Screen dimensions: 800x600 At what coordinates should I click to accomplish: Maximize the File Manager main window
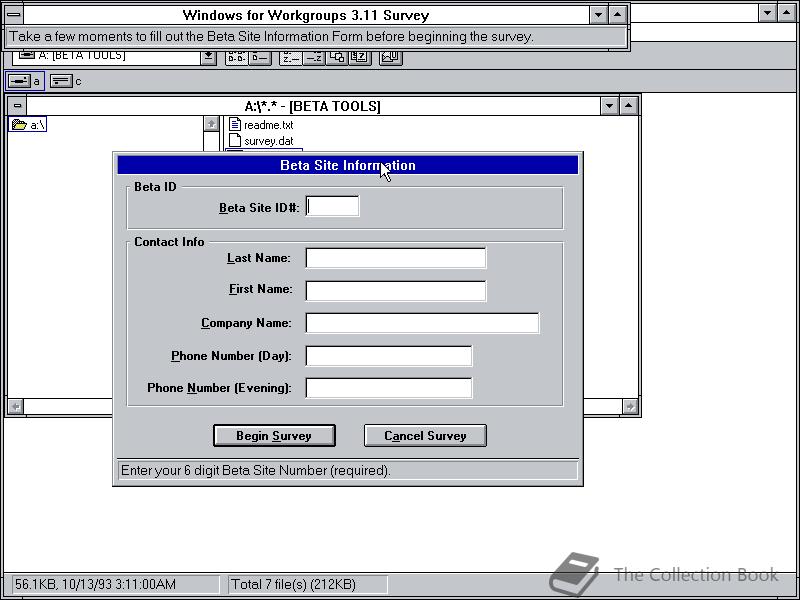point(787,13)
